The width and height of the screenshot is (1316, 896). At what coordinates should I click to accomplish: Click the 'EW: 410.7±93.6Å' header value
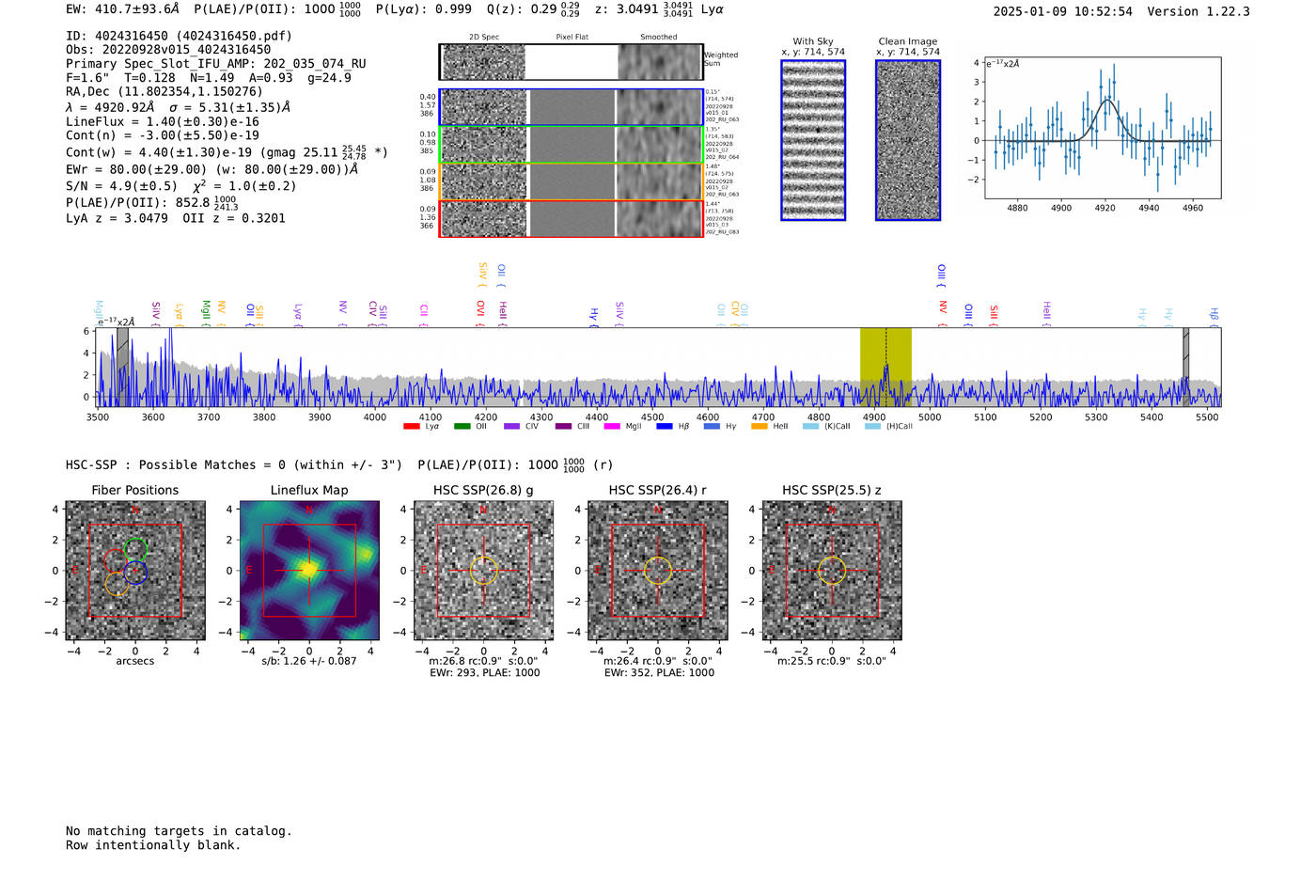pyautogui.click(x=122, y=9)
